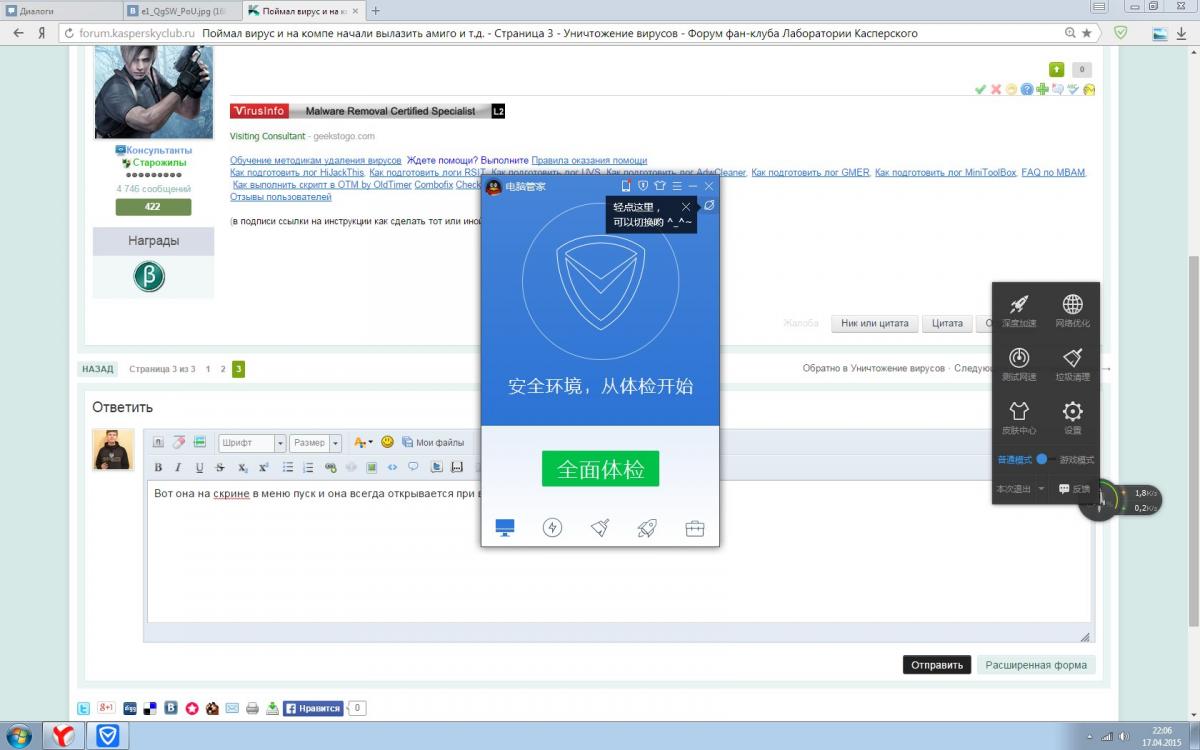1200x750 pixels.
Task: Open the broom cleanup tab in PC Manager
Action: point(600,527)
